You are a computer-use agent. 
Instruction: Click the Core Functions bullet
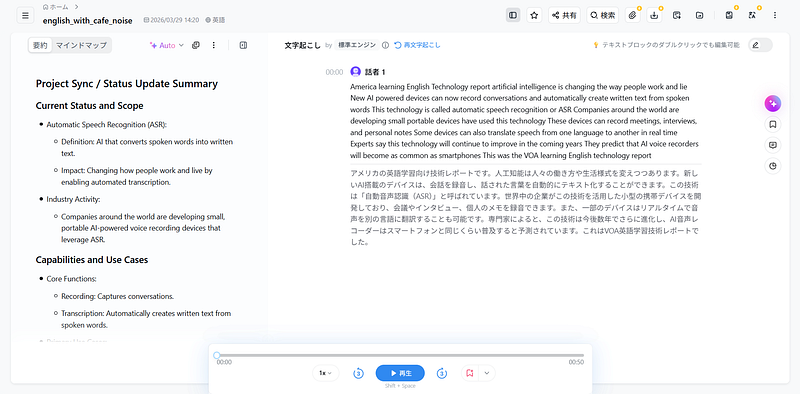tap(71, 279)
